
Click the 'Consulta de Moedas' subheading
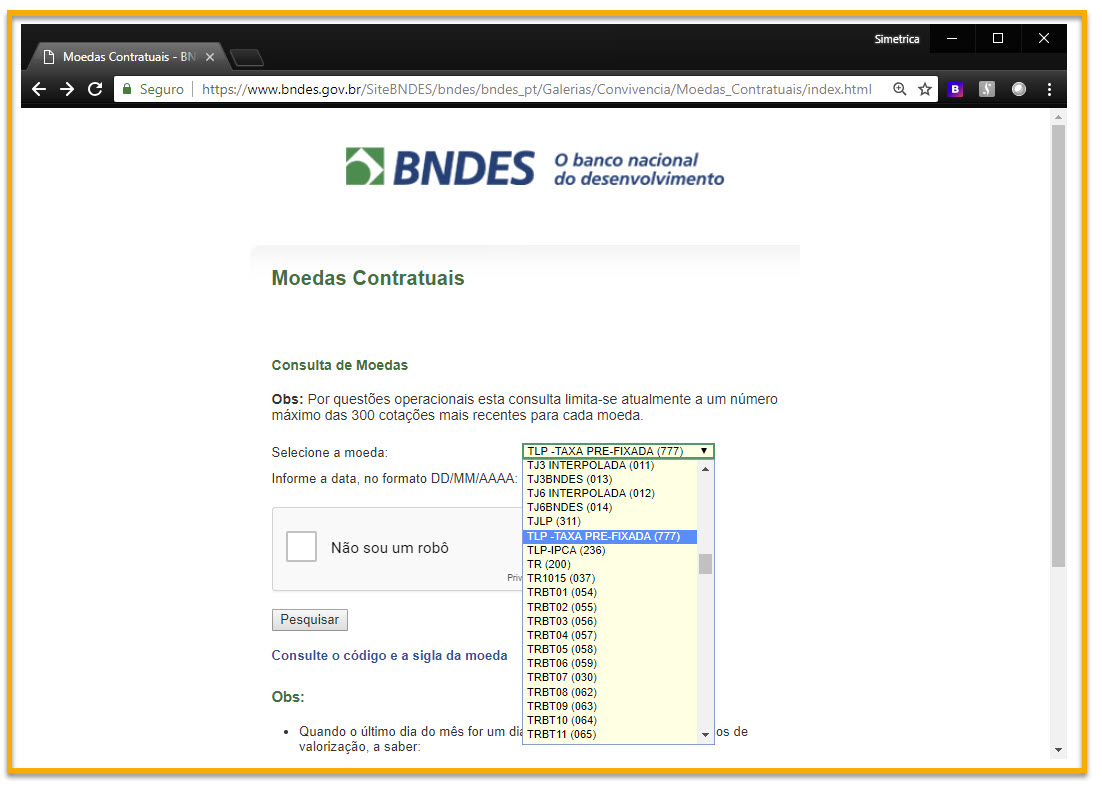(339, 366)
